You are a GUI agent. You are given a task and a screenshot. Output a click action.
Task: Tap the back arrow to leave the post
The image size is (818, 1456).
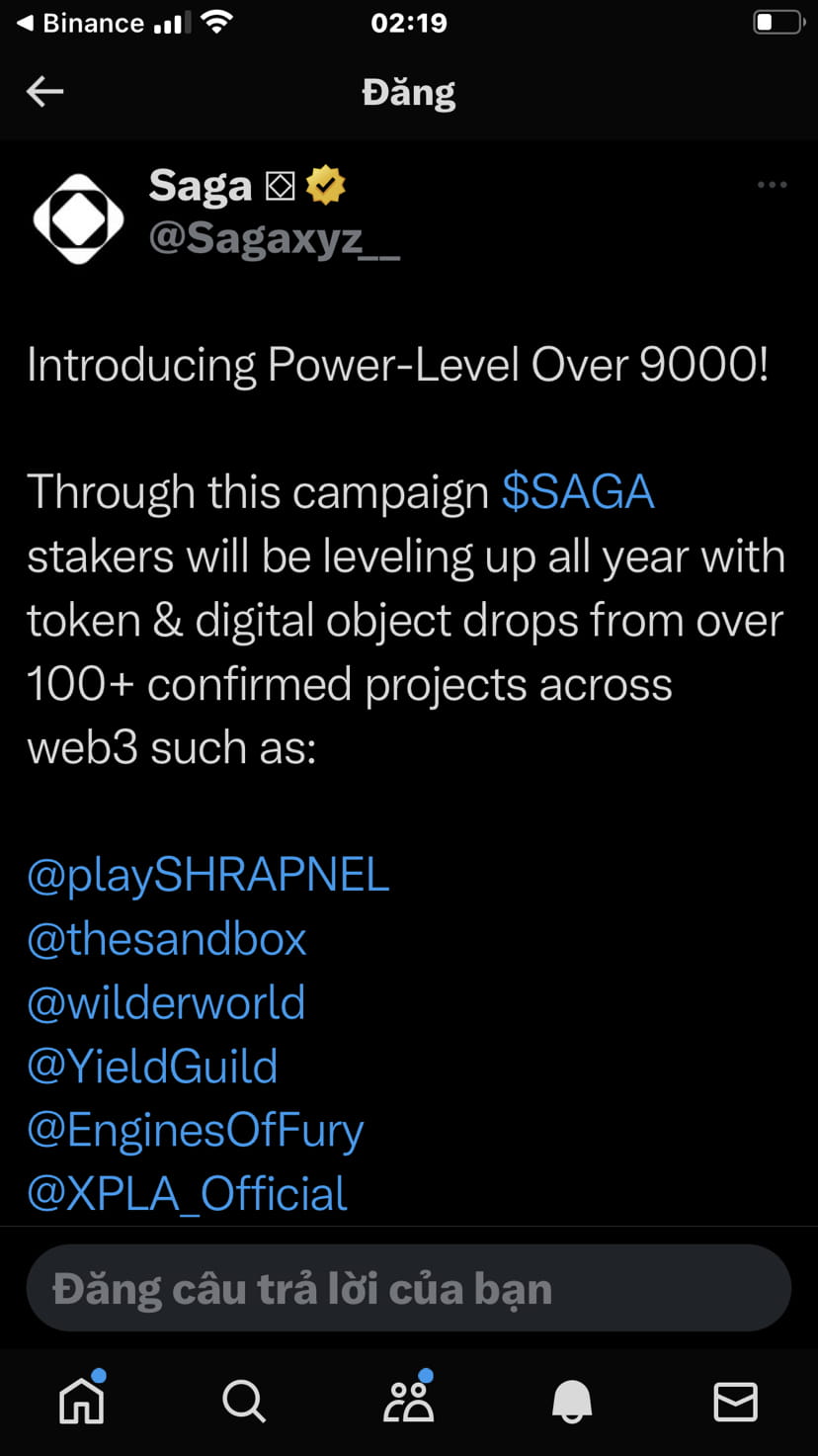pos(43,91)
